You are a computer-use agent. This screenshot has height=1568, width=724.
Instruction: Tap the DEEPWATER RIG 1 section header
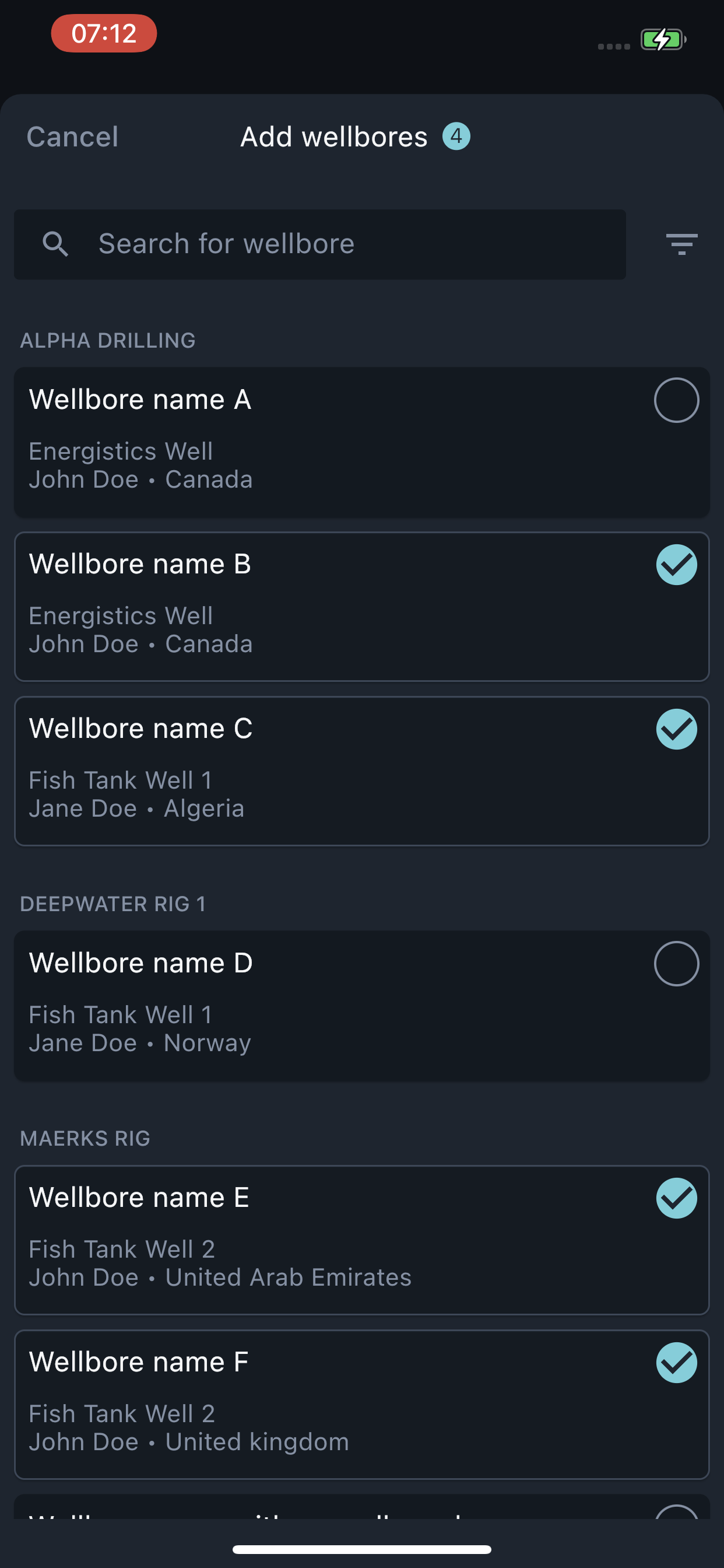click(113, 905)
